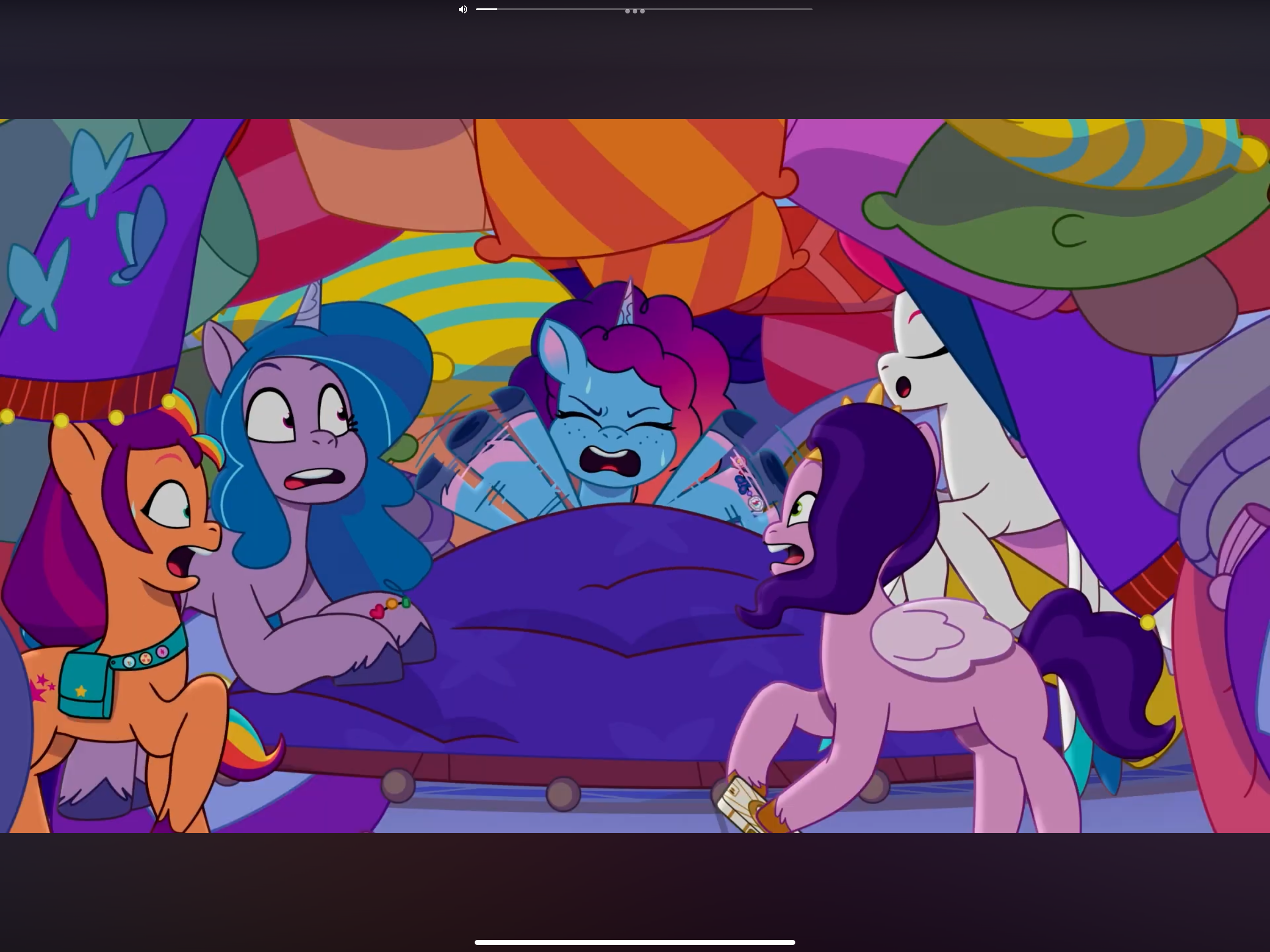This screenshot has height=952, width=1270.
Task: Click the far right end of volume slider
Action: 811,9
